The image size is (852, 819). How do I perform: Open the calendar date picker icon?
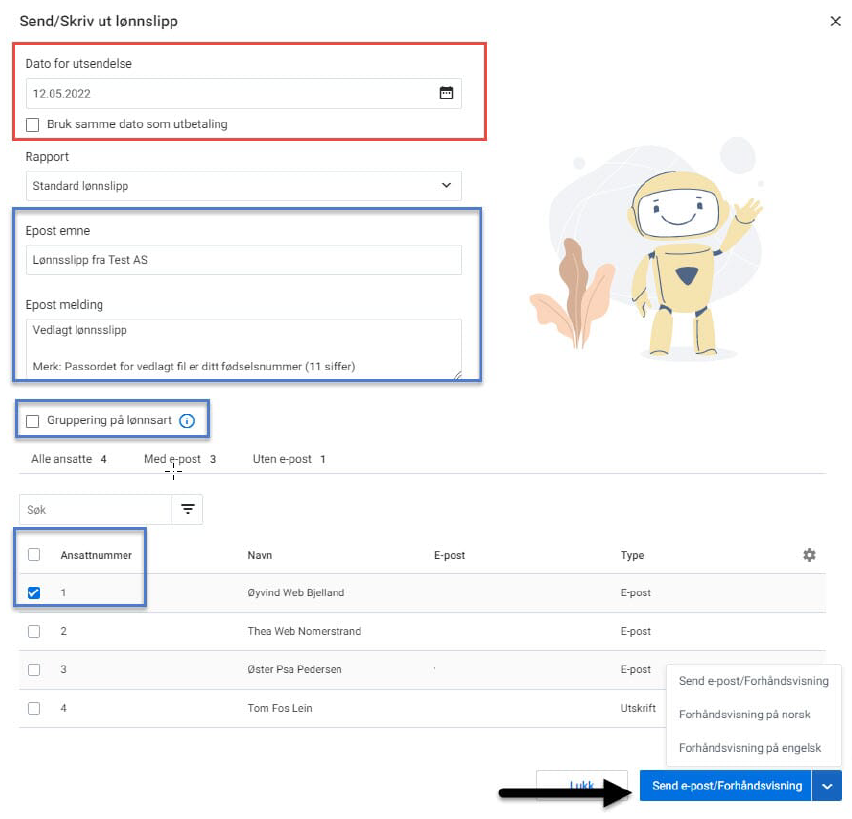[x=446, y=93]
